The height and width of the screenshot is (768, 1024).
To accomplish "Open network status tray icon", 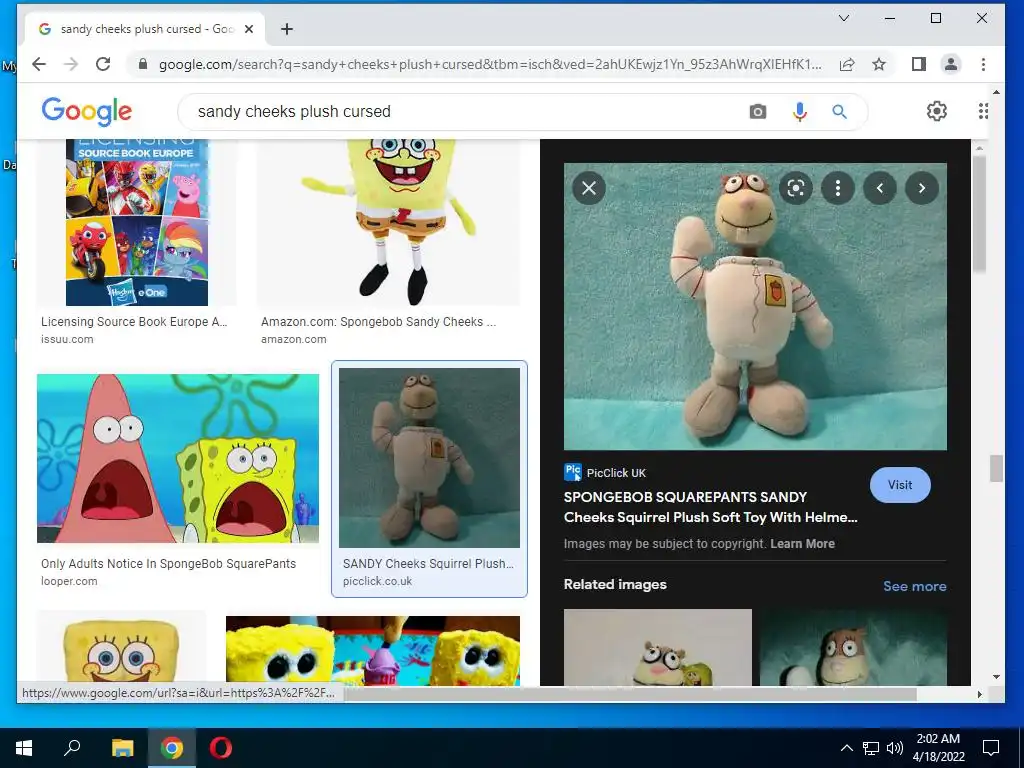I will pos(871,748).
